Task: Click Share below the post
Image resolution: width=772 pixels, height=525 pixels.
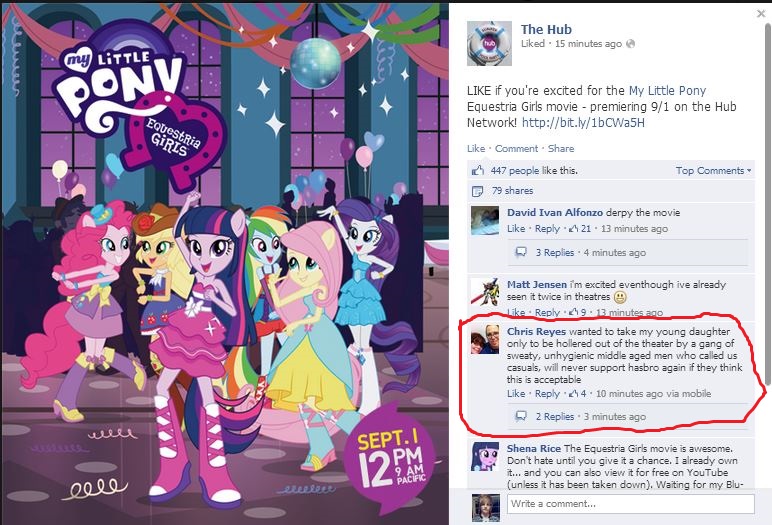Action: coord(561,148)
